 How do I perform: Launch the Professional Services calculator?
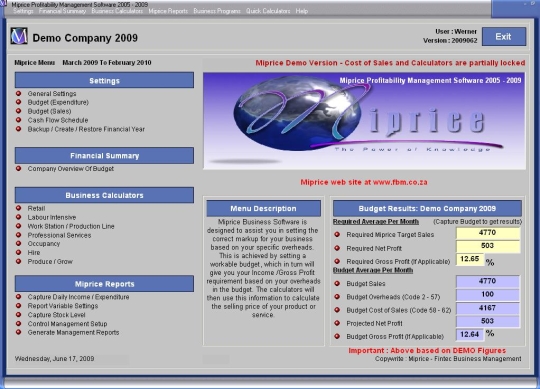[60, 235]
